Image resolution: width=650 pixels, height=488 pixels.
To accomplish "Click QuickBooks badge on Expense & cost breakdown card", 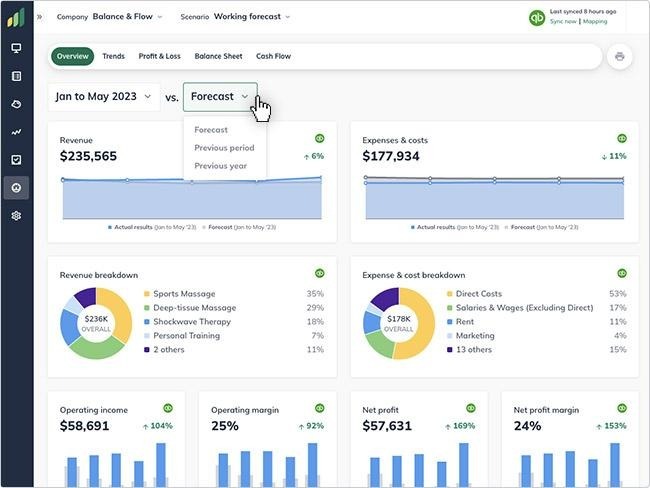I will coord(622,273).
